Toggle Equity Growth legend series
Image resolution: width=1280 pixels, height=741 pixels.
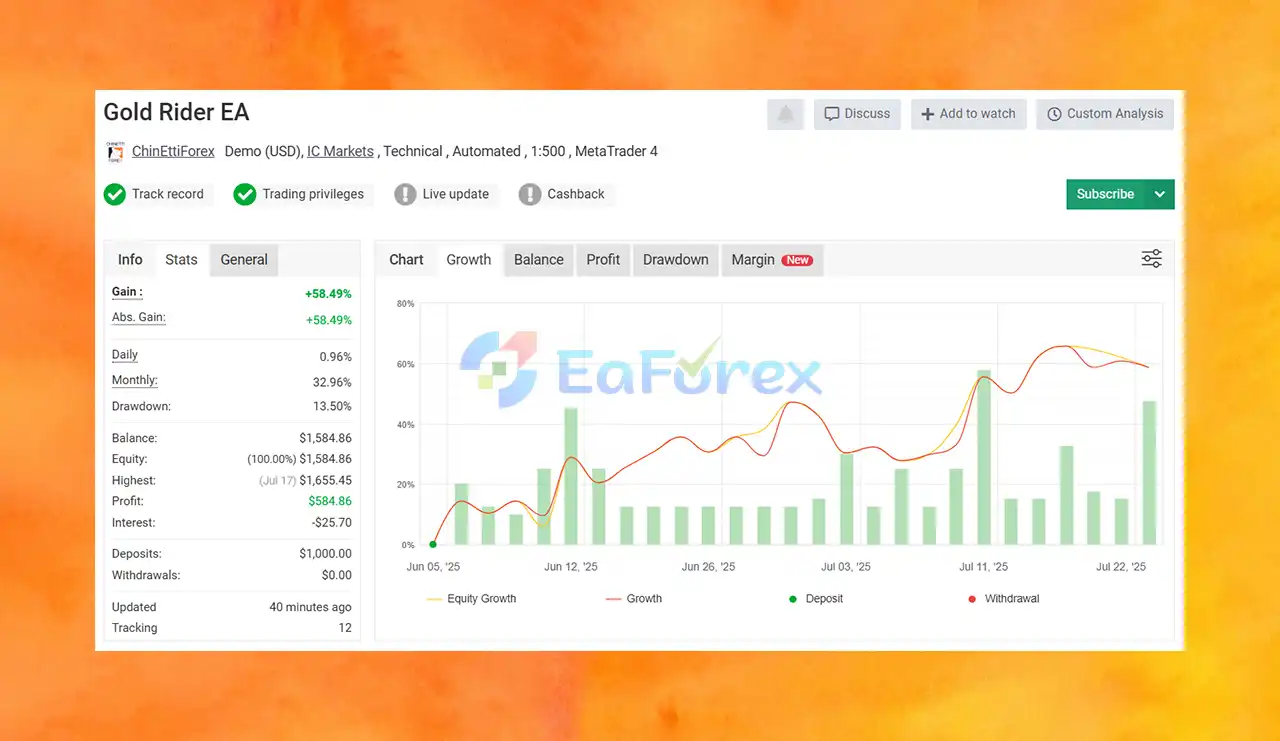click(471, 599)
